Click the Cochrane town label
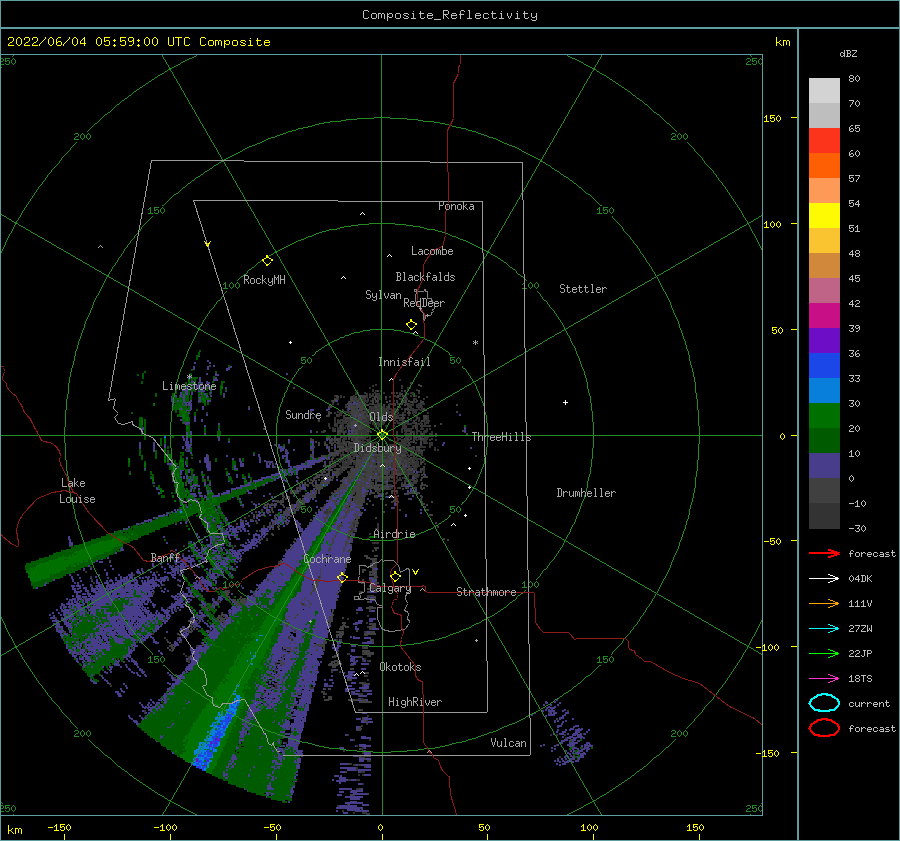This screenshot has height=841, width=900. pyautogui.click(x=327, y=559)
